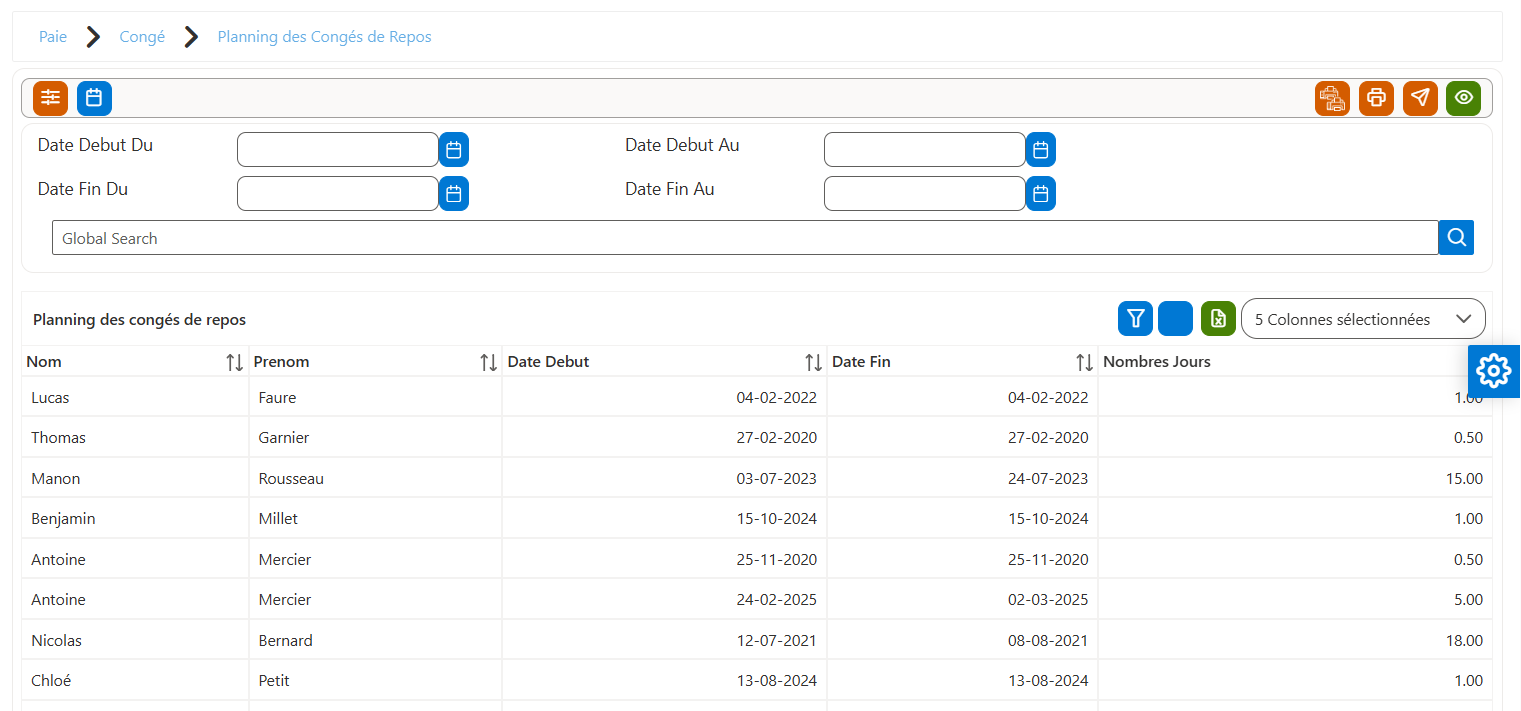Open the 5 Colonnes sélectionnées dropdown
This screenshot has height=711, width=1521.
(x=1363, y=319)
